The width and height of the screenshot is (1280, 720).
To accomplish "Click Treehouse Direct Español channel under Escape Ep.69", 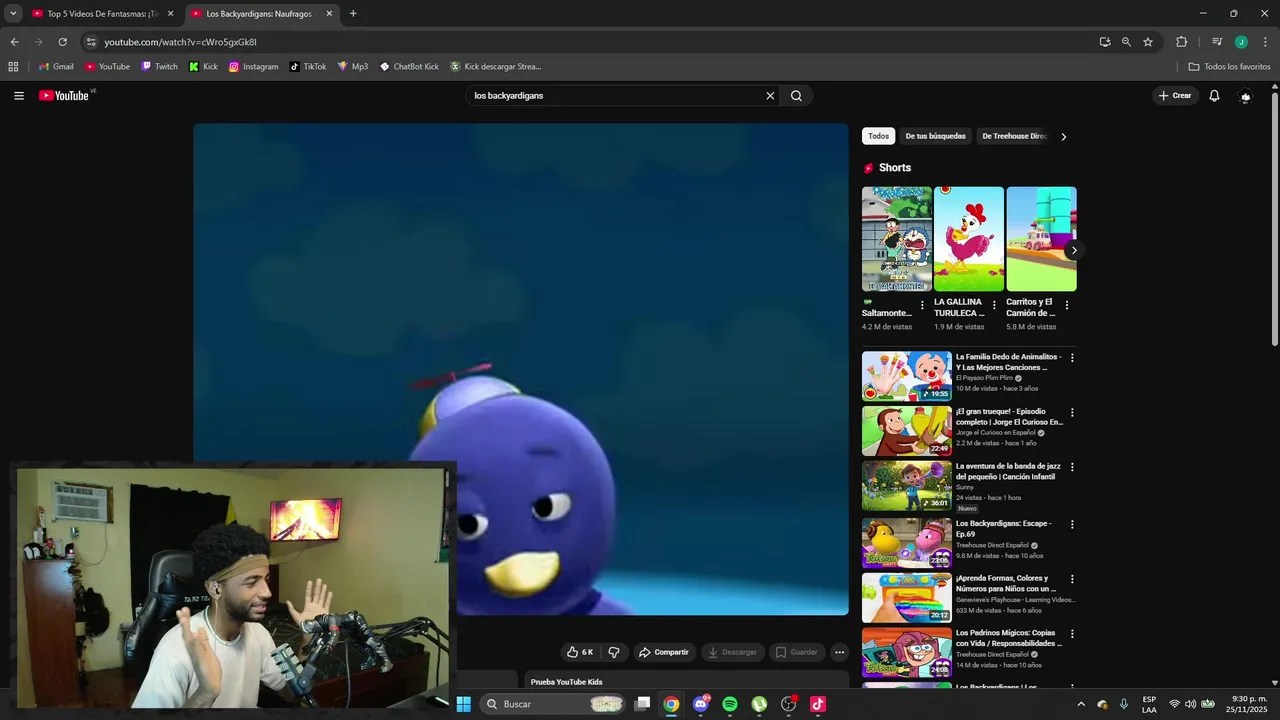I will point(992,545).
